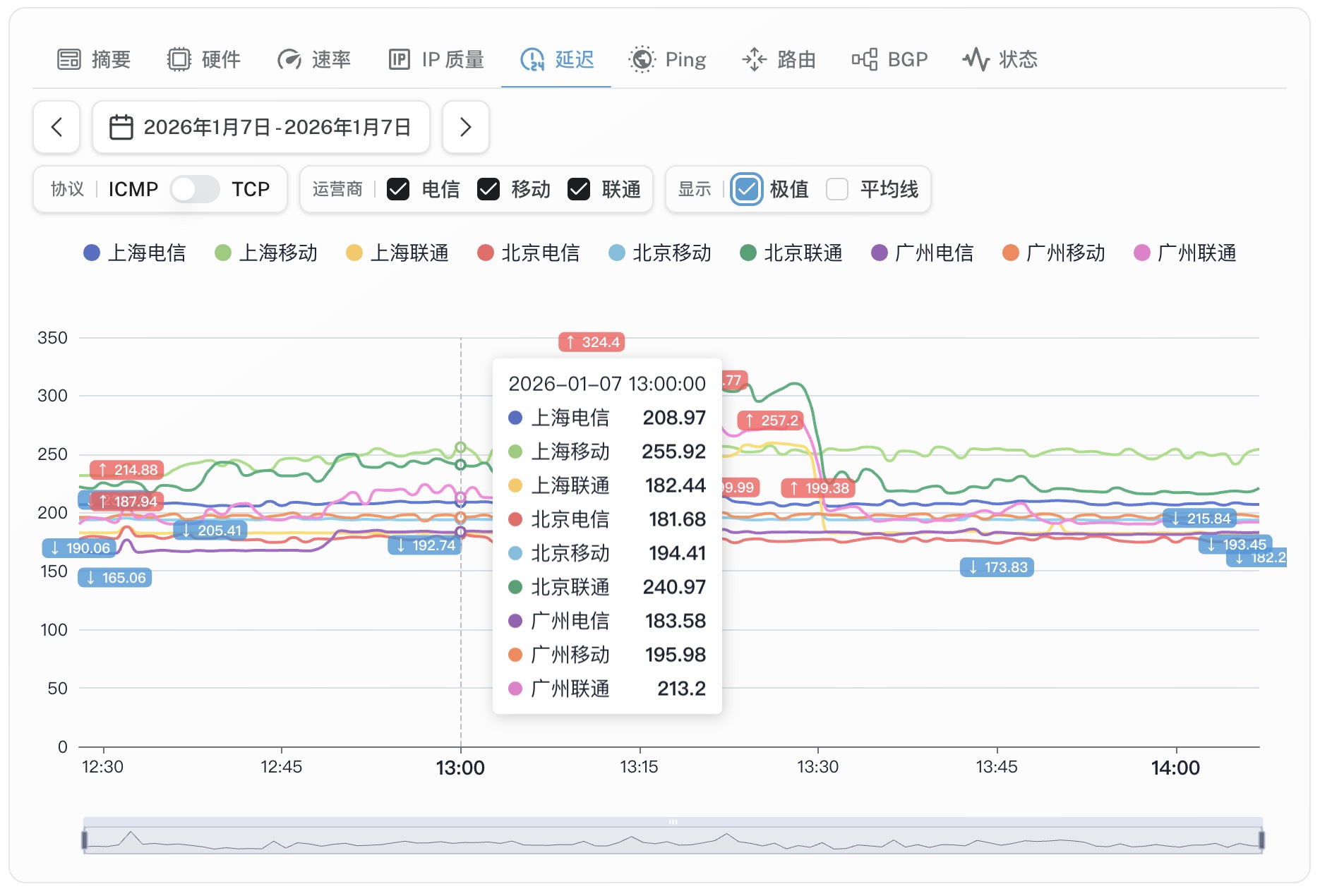Switch to the 摘要 tab
Viewport: 1320px width, 896px height.
(x=94, y=59)
